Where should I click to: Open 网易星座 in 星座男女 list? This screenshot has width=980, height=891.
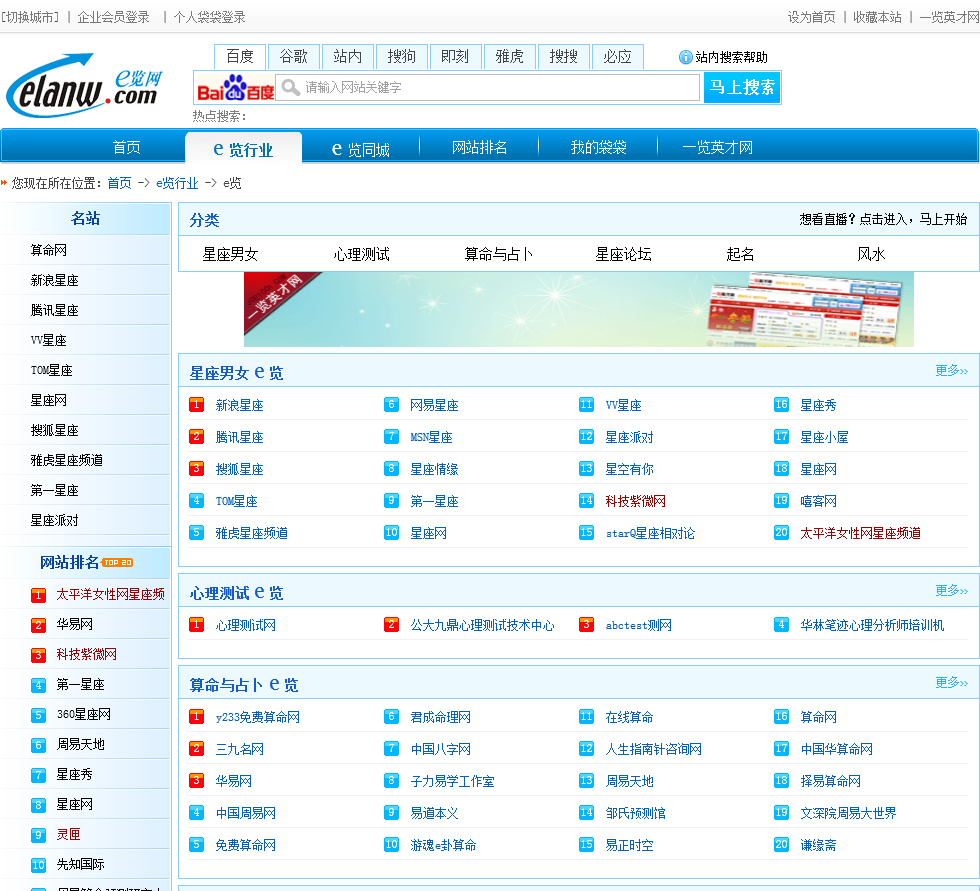click(434, 405)
